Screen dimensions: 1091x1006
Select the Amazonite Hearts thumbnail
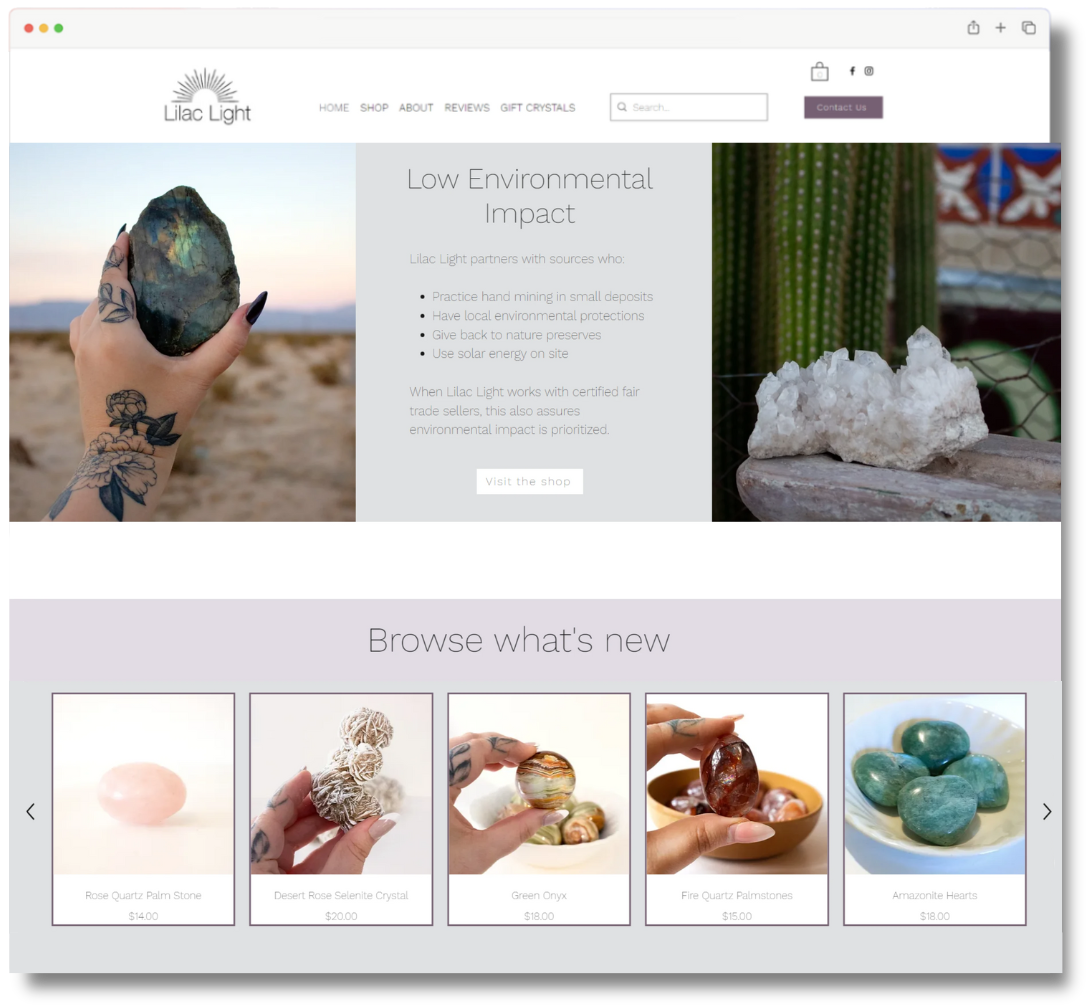tap(934, 808)
